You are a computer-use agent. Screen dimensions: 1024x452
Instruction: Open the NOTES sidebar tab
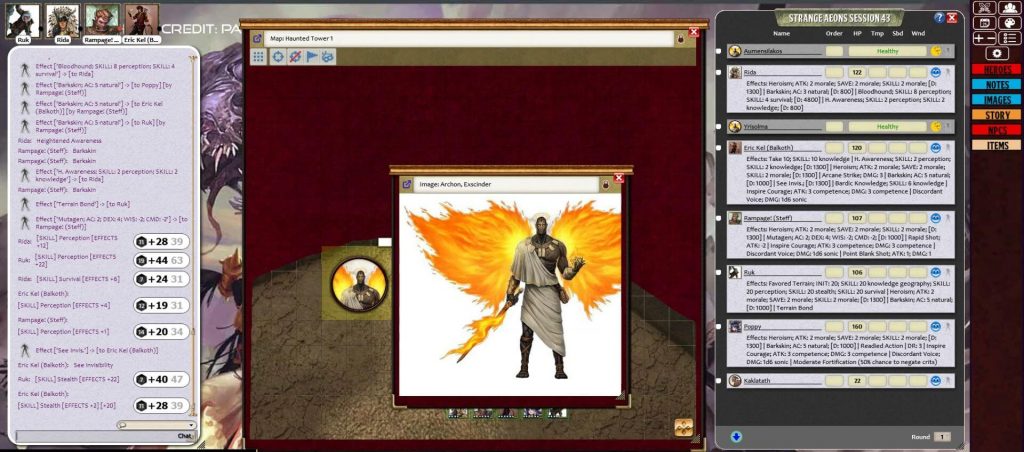[997, 85]
